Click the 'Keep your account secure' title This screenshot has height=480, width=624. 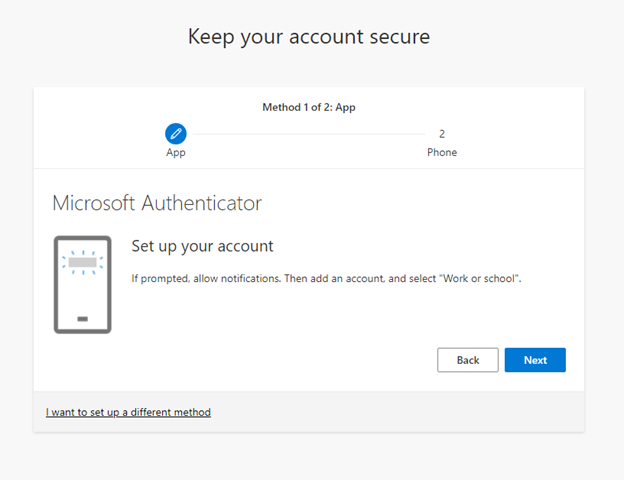[309, 37]
